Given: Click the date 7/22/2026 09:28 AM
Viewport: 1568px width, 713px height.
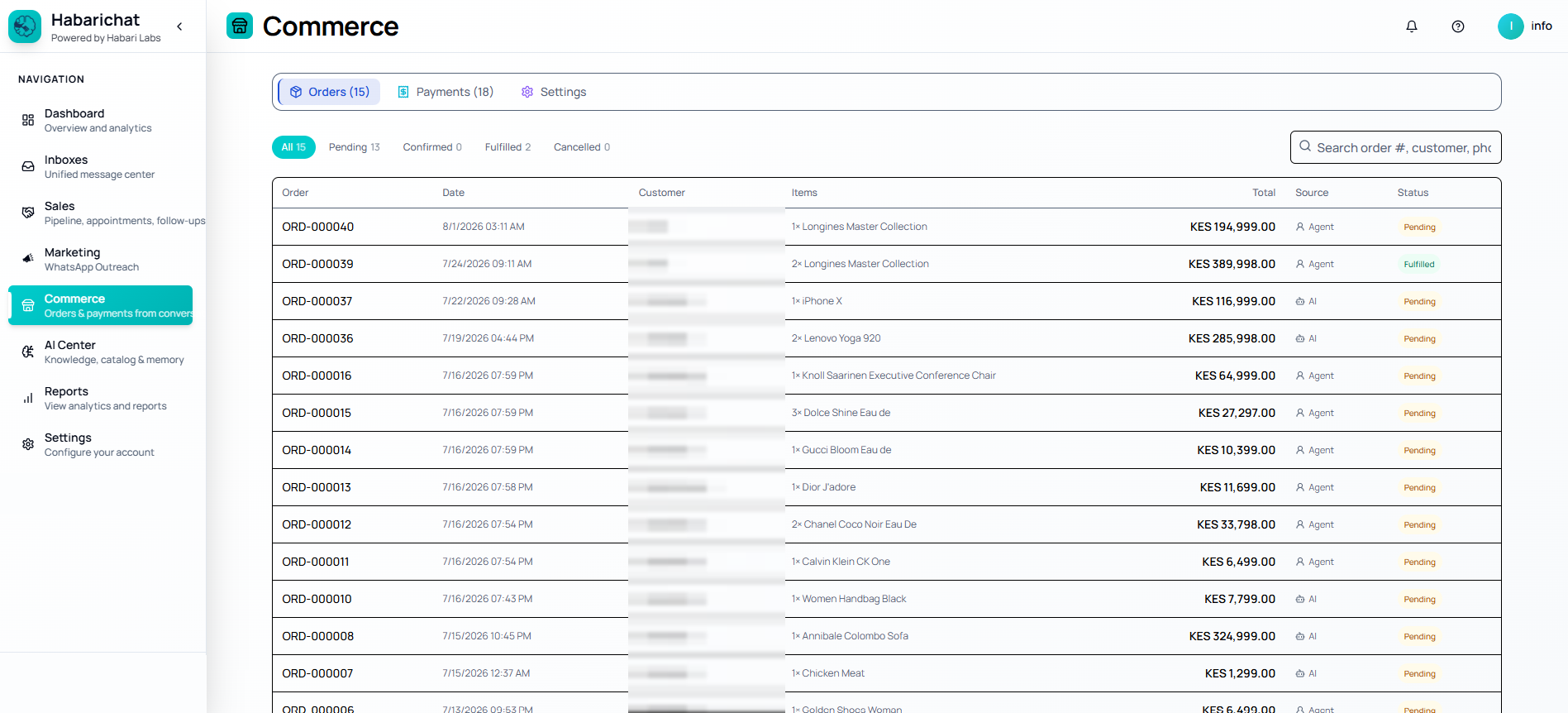Looking at the screenshot, I should click(x=489, y=301).
